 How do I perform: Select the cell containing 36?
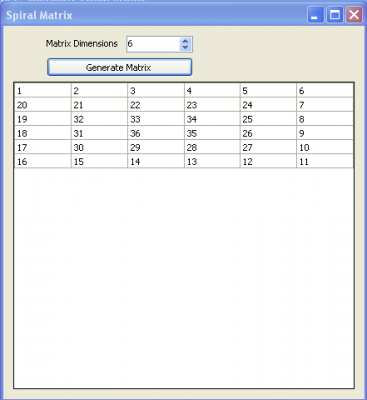click(x=156, y=133)
